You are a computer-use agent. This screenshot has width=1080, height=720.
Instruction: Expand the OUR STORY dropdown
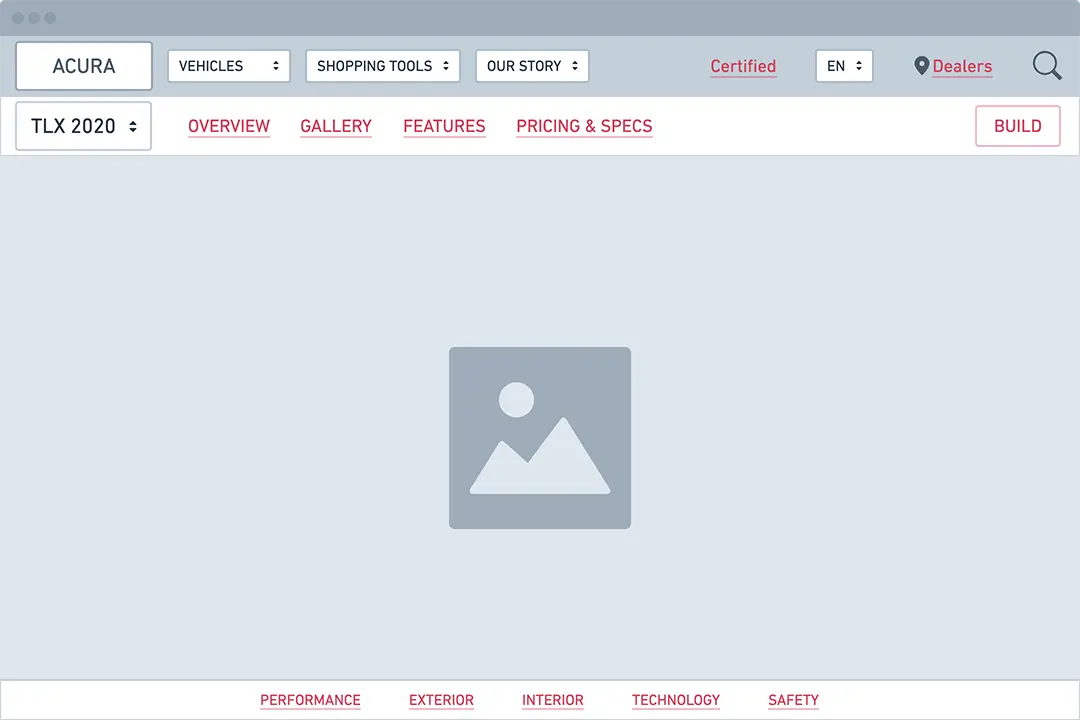pyautogui.click(x=531, y=66)
